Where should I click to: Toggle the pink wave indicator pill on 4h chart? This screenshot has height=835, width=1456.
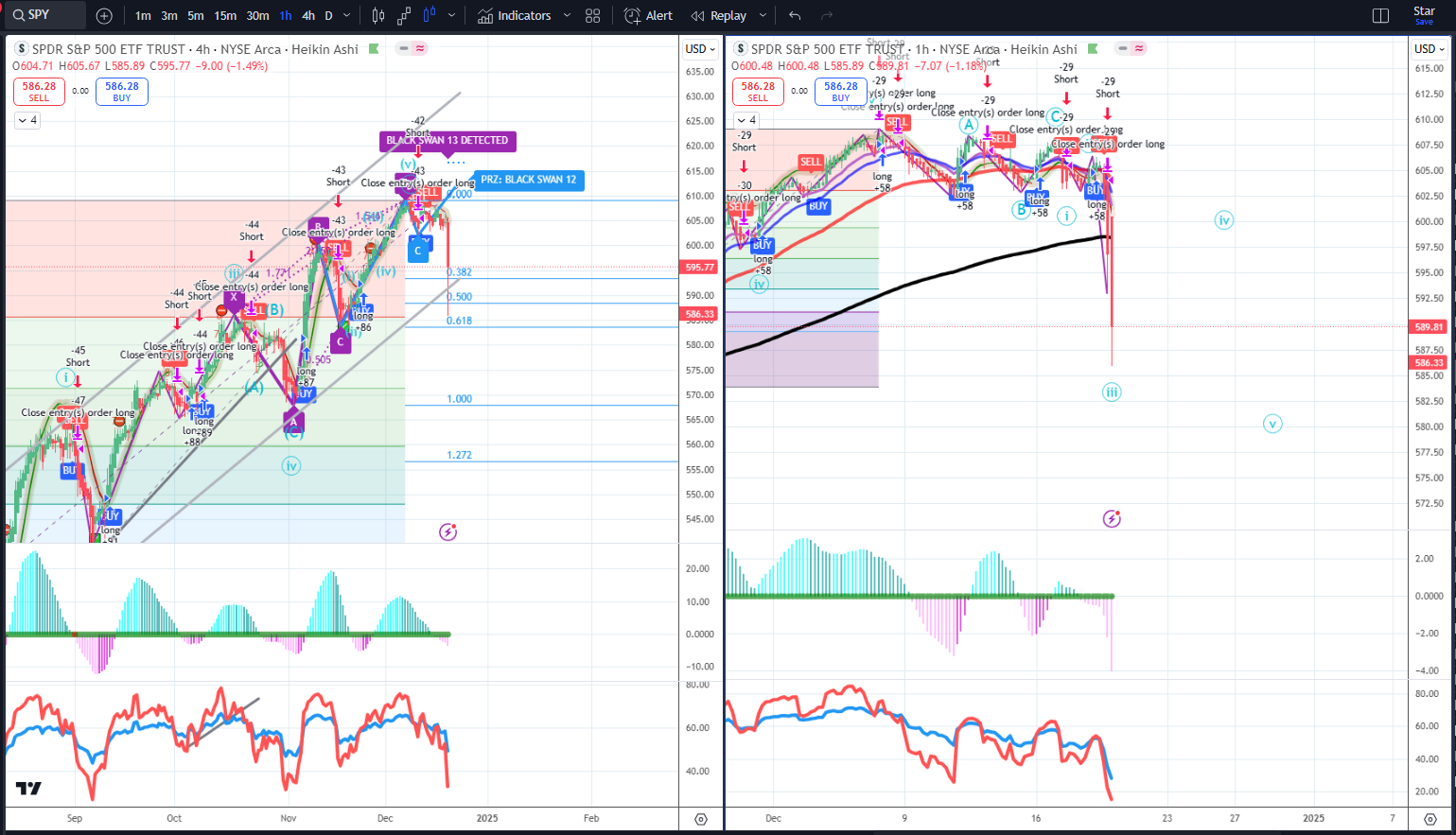click(420, 48)
